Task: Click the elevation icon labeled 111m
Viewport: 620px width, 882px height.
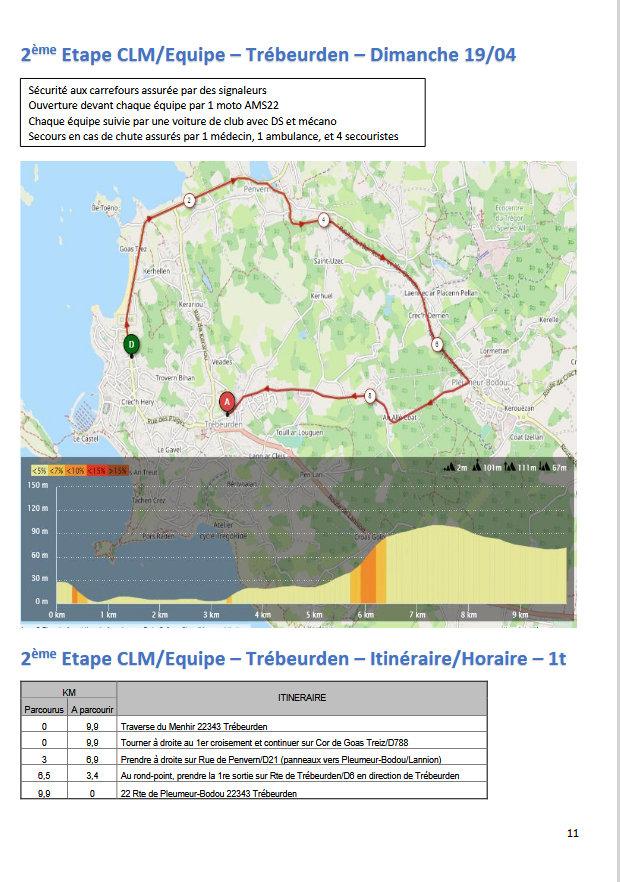Action: (x=525, y=467)
